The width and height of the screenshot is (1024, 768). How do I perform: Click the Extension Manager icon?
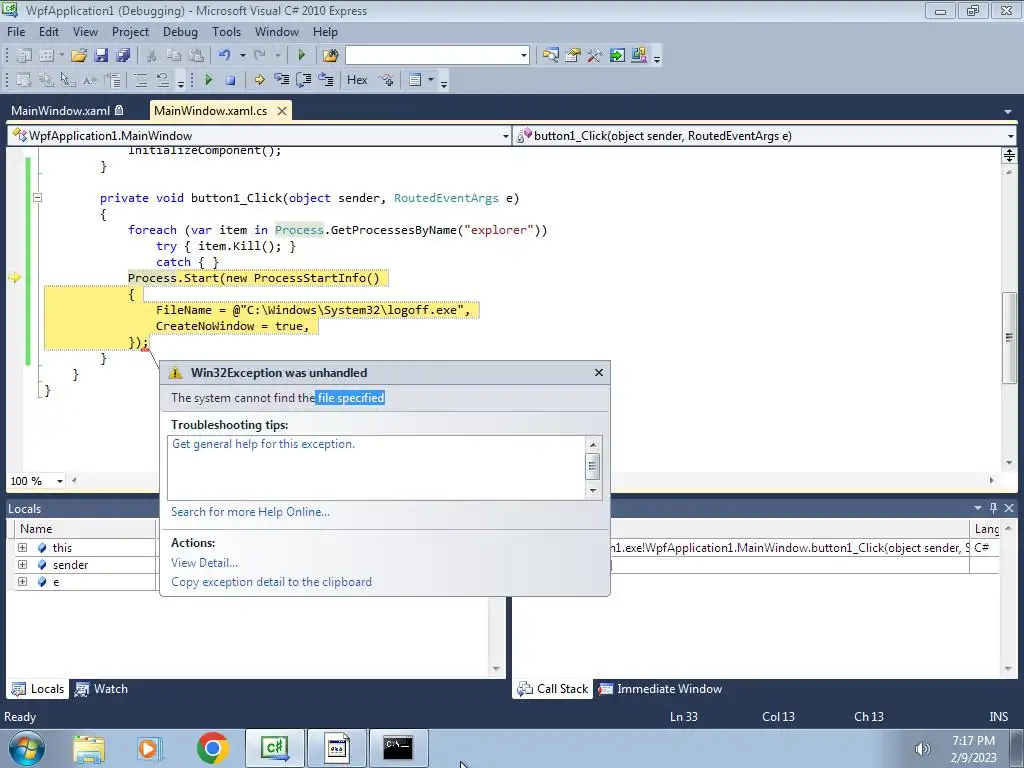(x=639, y=56)
